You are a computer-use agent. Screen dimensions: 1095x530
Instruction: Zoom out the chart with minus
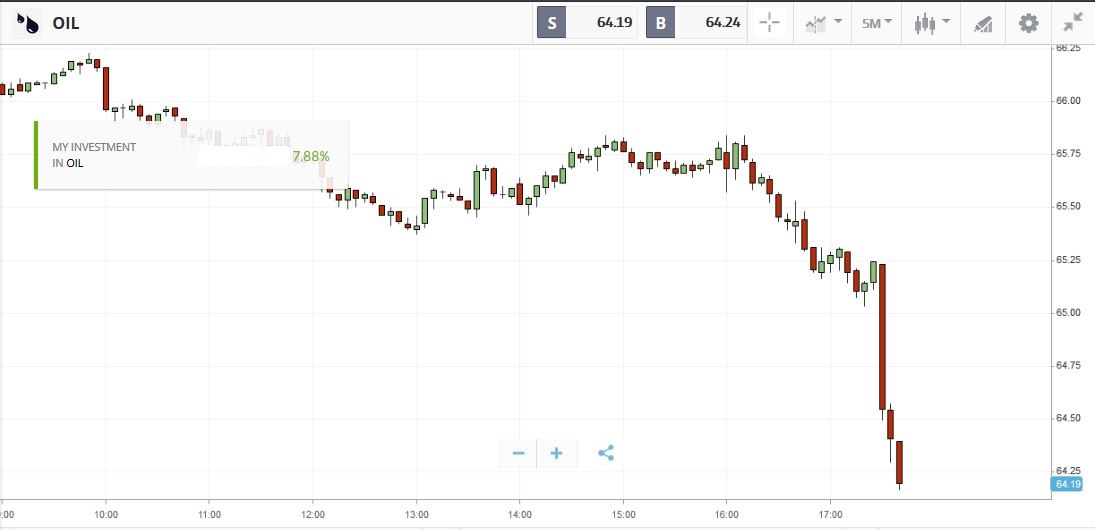[518, 453]
